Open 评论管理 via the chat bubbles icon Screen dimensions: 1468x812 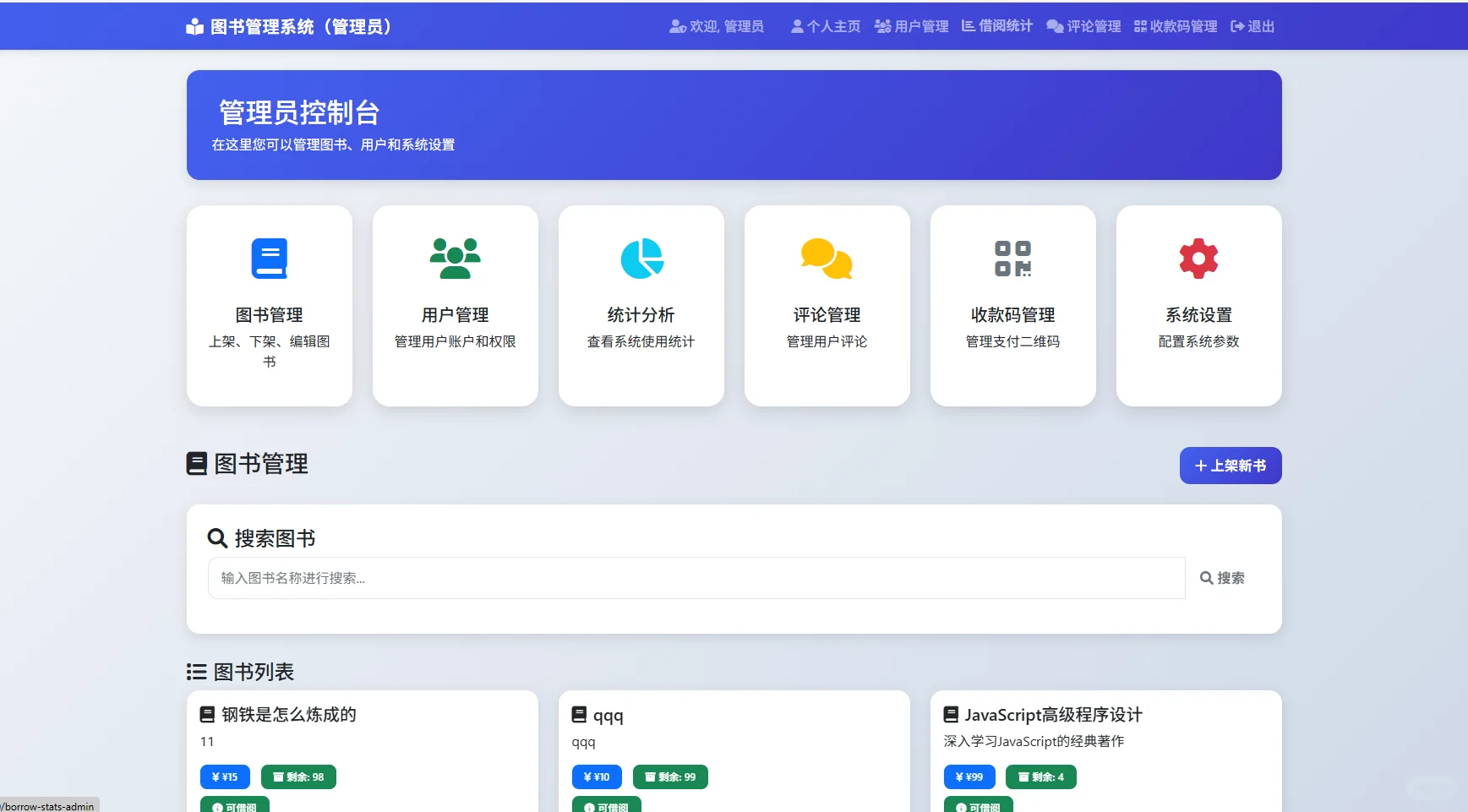click(x=827, y=258)
